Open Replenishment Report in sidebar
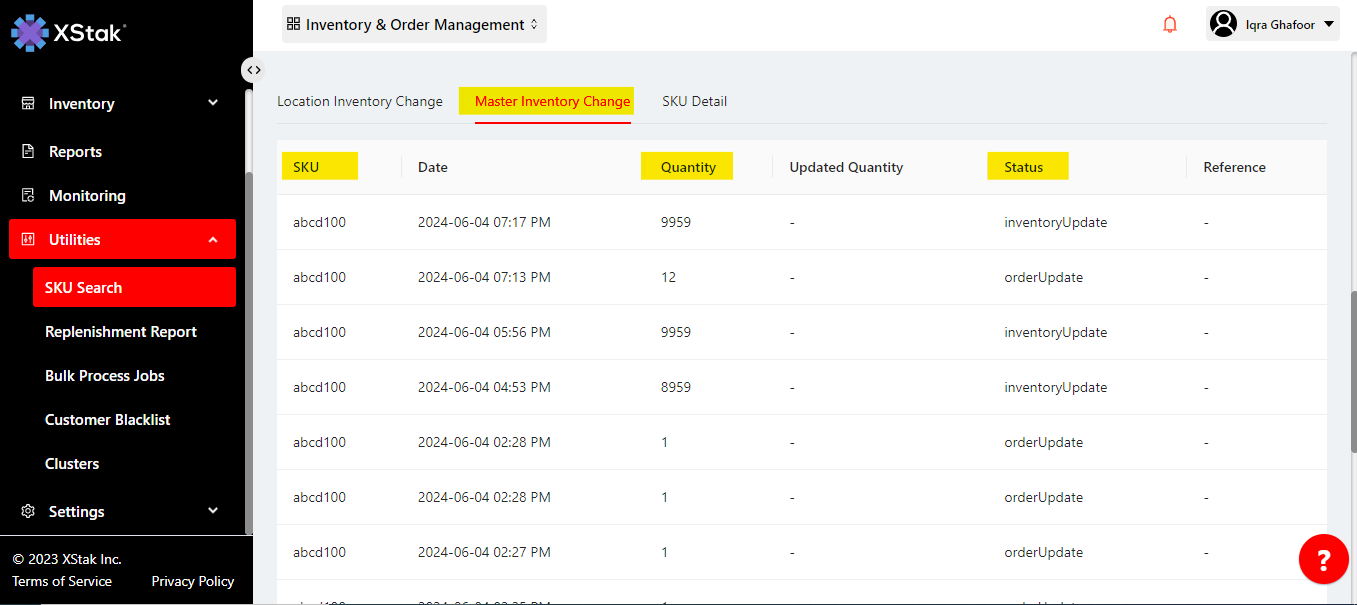Image resolution: width=1357 pixels, height=605 pixels. point(121,332)
